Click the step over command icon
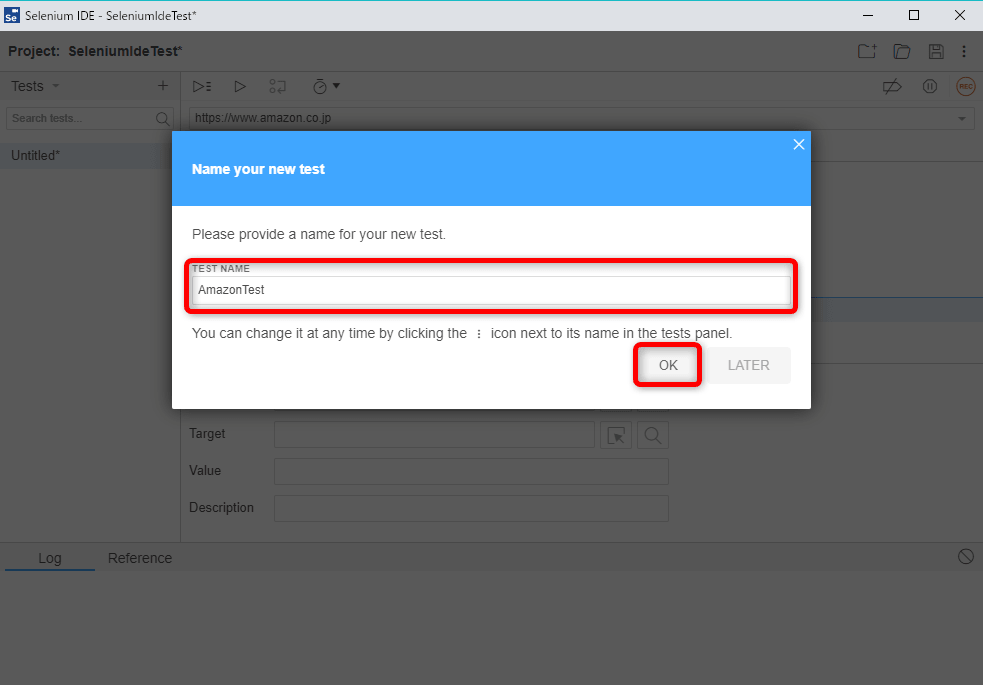The image size is (983, 685). (x=277, y=86)
